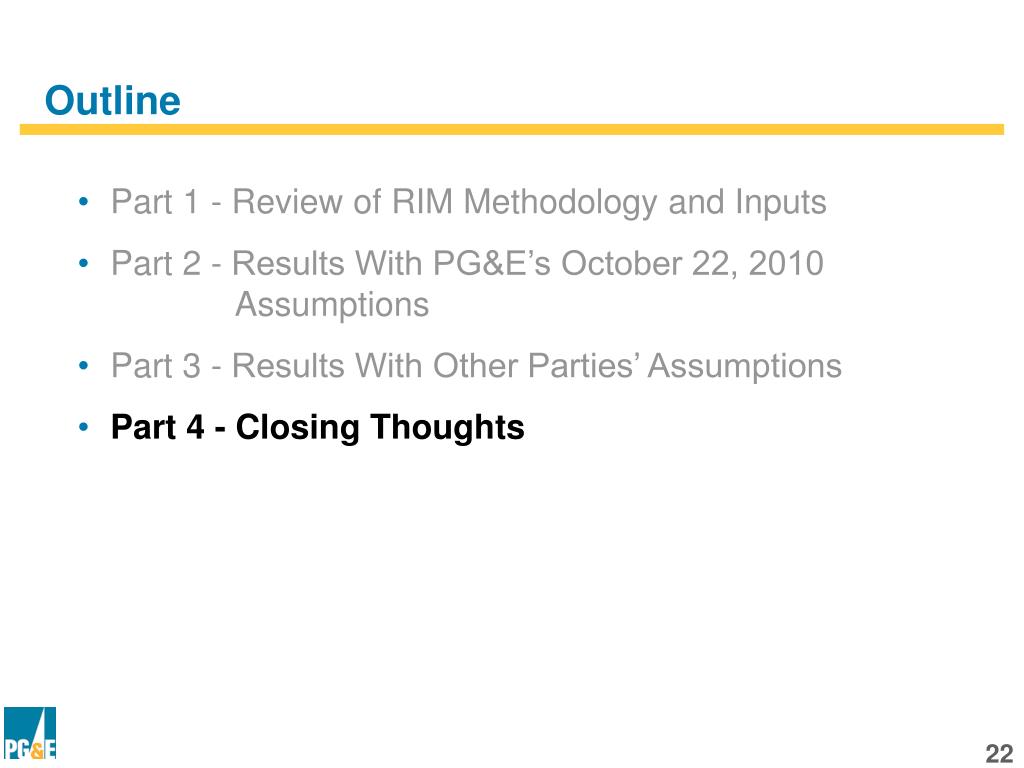Click the words 'Other Parties' in Part 3
This screenshot has height=768, width=1024.
tap(534, 366)
